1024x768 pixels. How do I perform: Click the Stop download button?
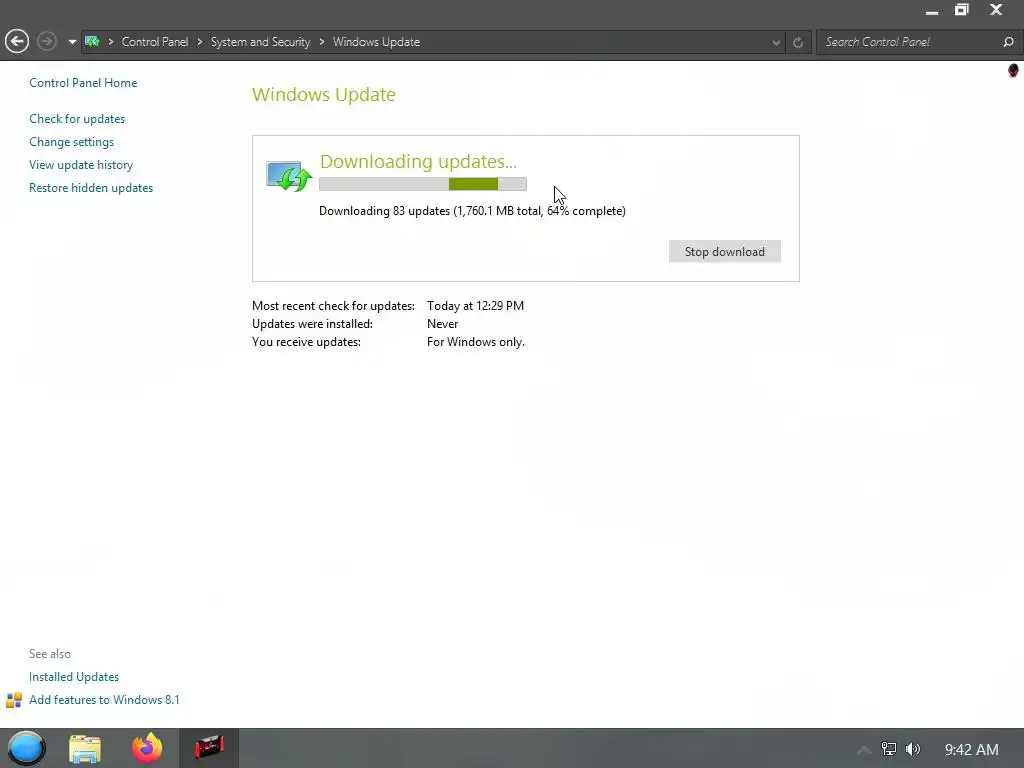(724, 251)
